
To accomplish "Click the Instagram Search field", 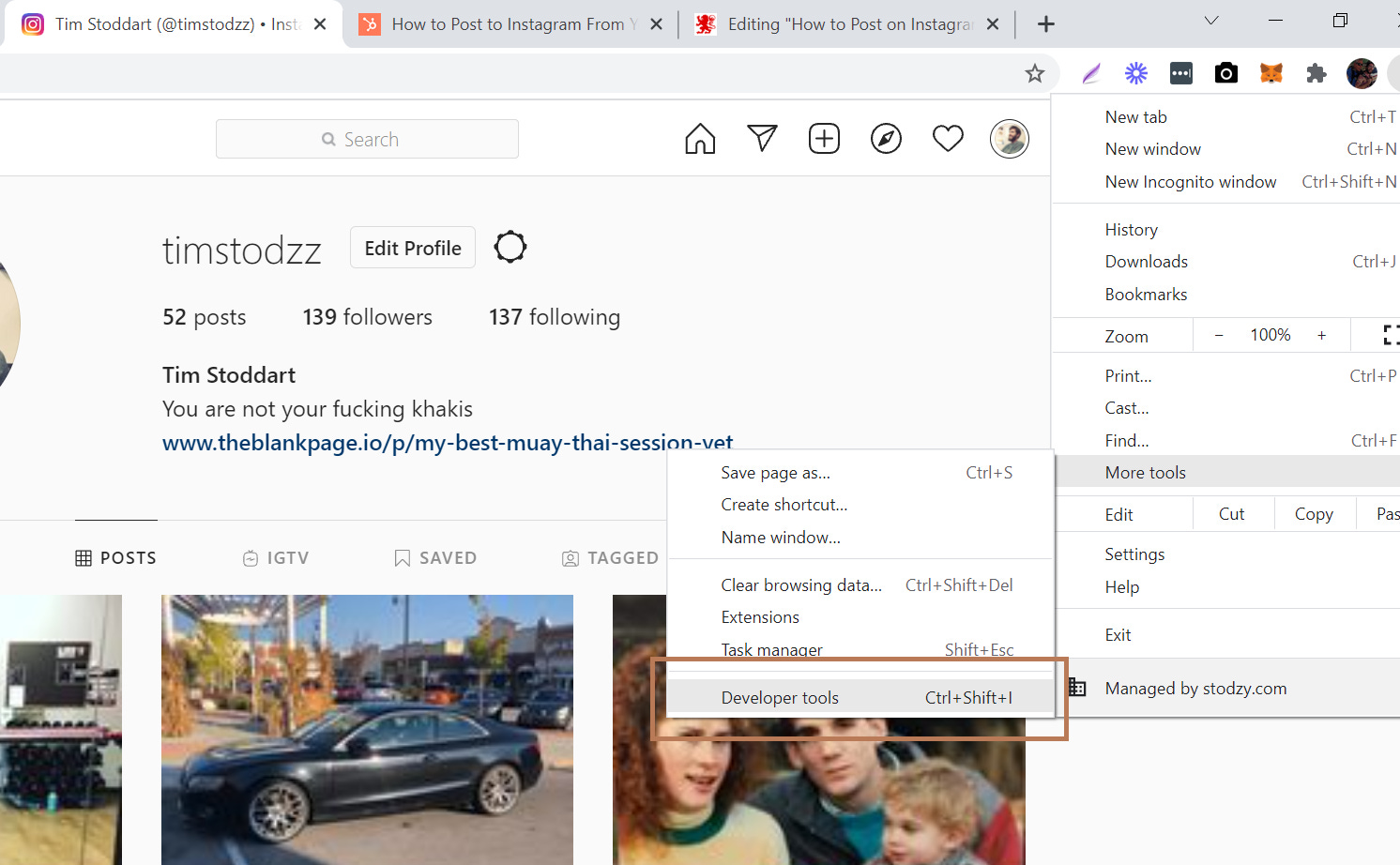I will (367, 139).
